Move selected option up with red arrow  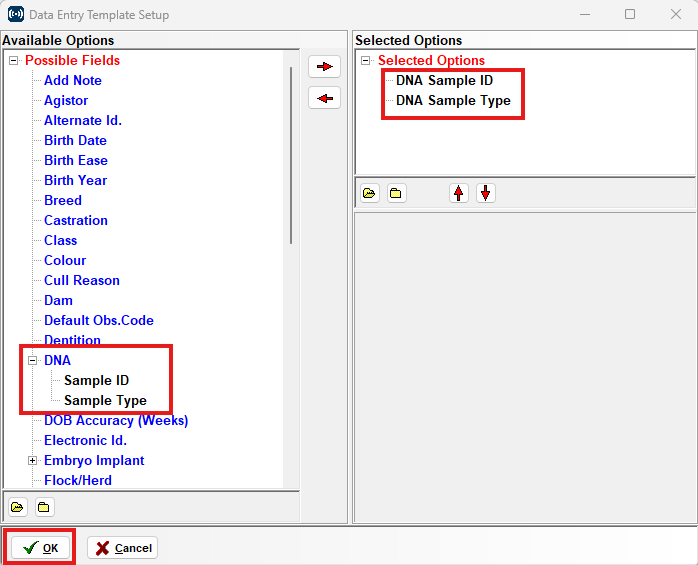coord(459,193)
